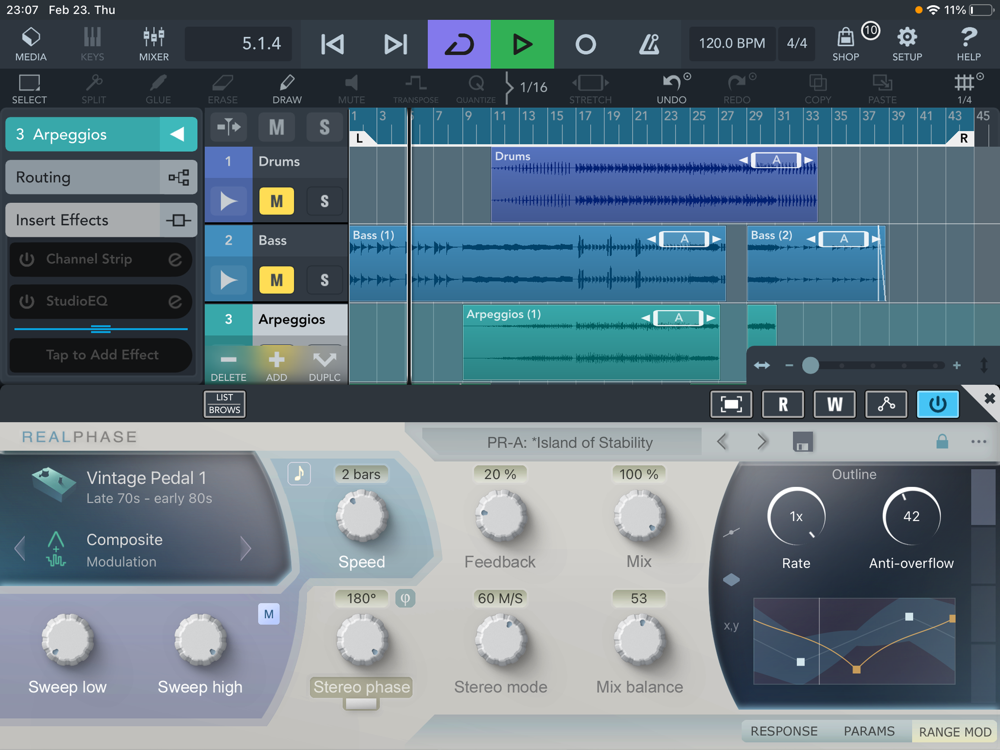Edit the StudioEQ effect
Screen dimensions: 1000x750
(x=175, y=301)
